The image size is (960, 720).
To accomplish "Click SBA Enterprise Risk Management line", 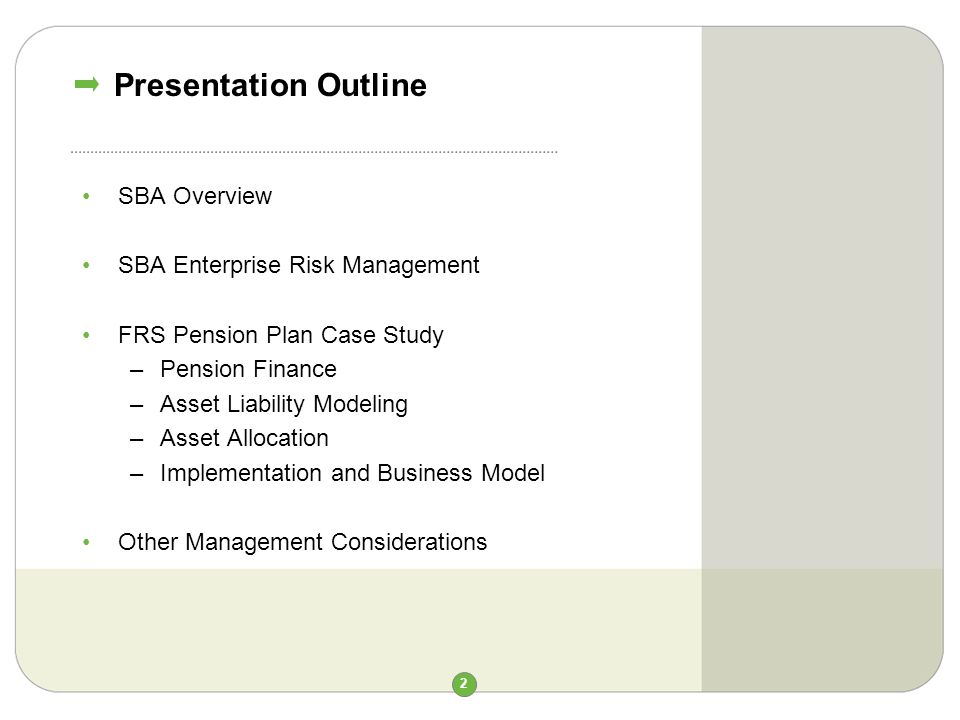I will point(299,265).
